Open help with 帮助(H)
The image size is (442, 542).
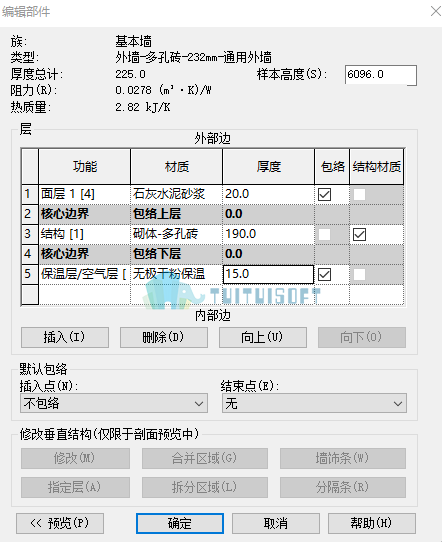pyautogui.click(x=372, y=523)
